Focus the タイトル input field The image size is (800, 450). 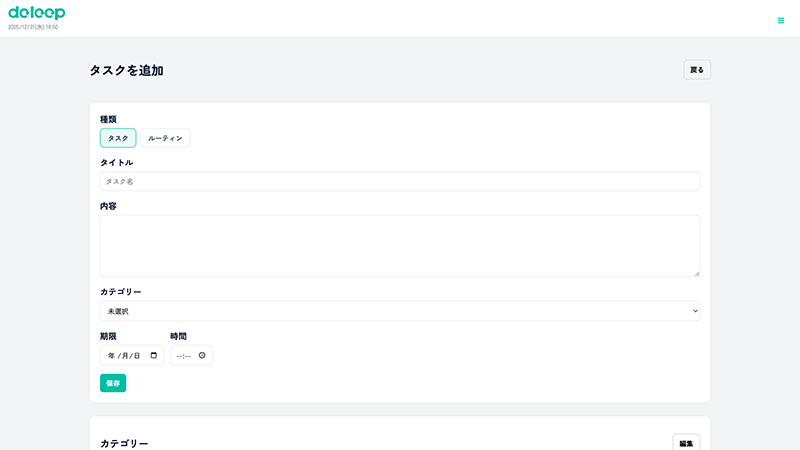pos(399,181)
